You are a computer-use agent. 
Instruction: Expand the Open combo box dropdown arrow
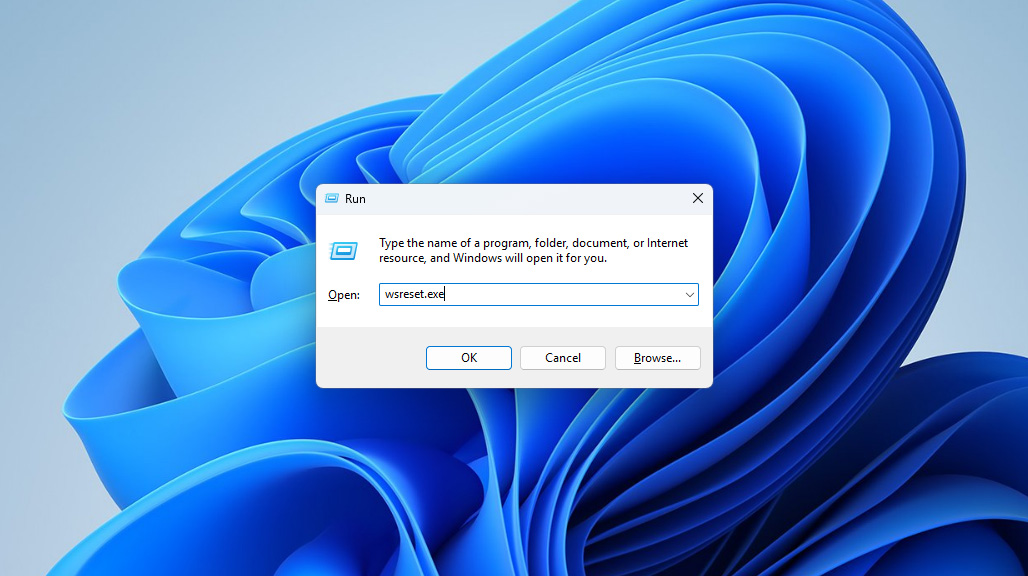(689, 295)
